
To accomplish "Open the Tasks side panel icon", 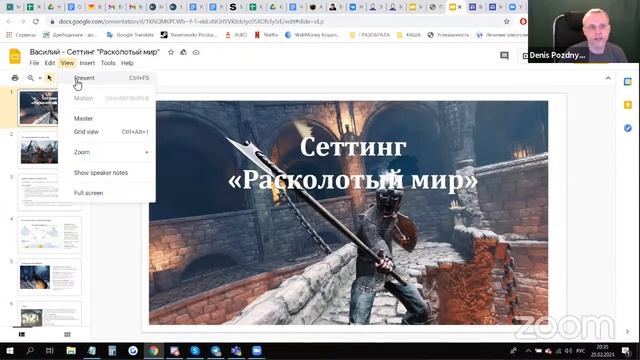I will point(628,128).
